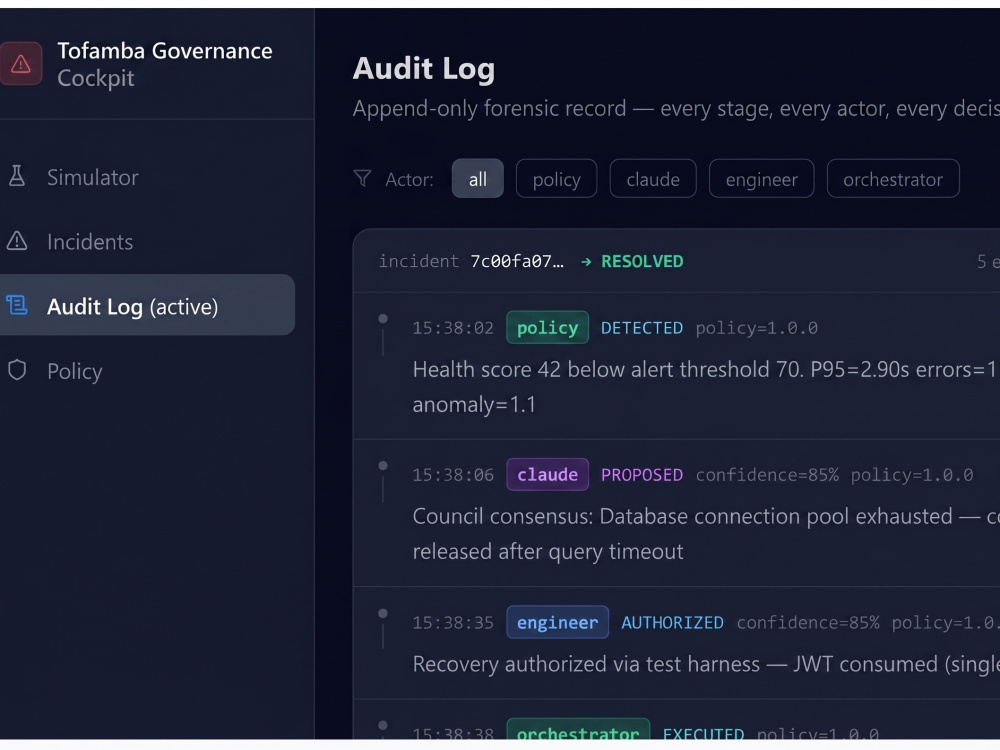This screenshot has height=750, width=1000.
Task: Click confidence=85% in the PROPOSED row
Action: click(x=767, y=475)
